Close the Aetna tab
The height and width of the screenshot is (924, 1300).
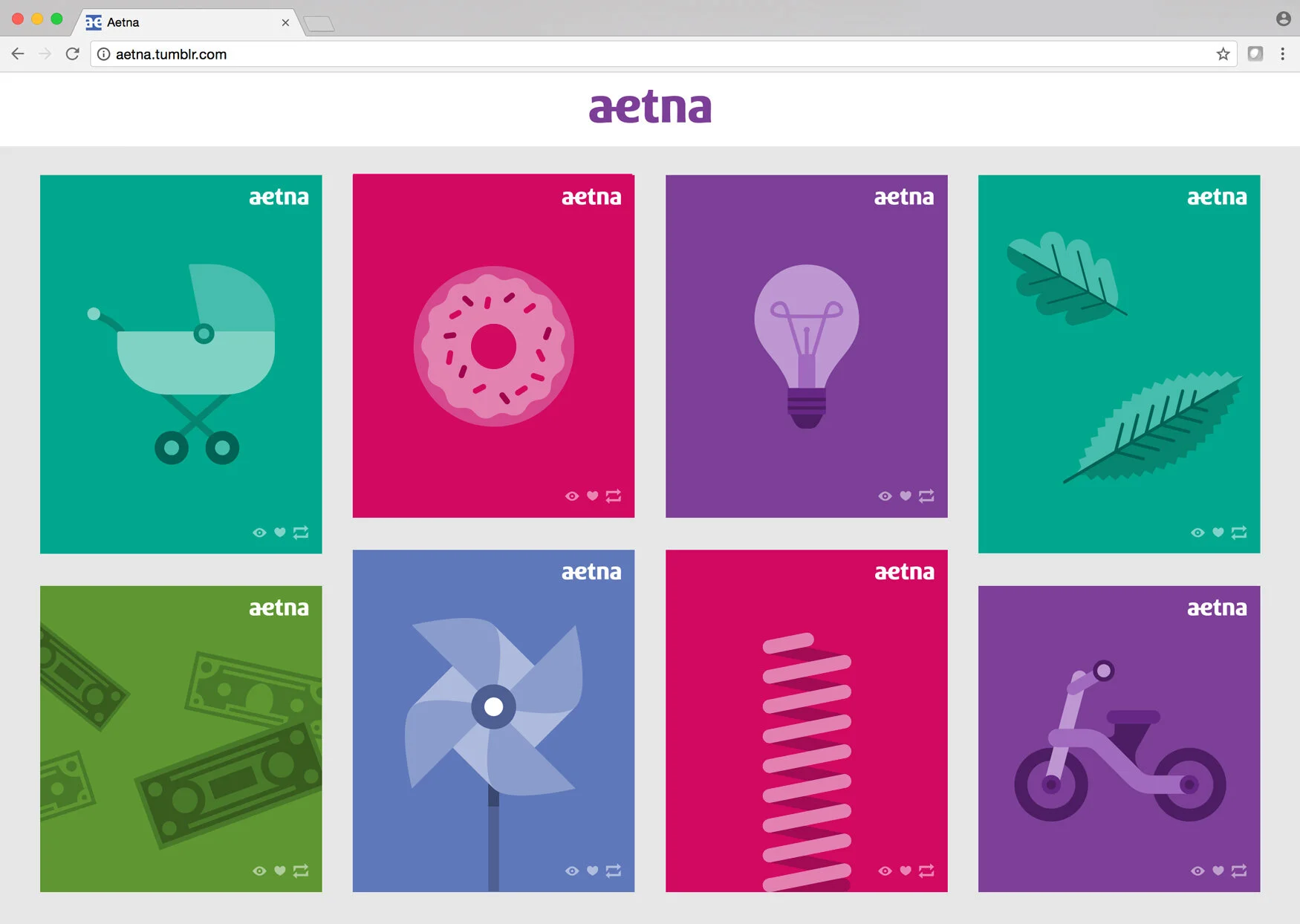tap(285, 23)
